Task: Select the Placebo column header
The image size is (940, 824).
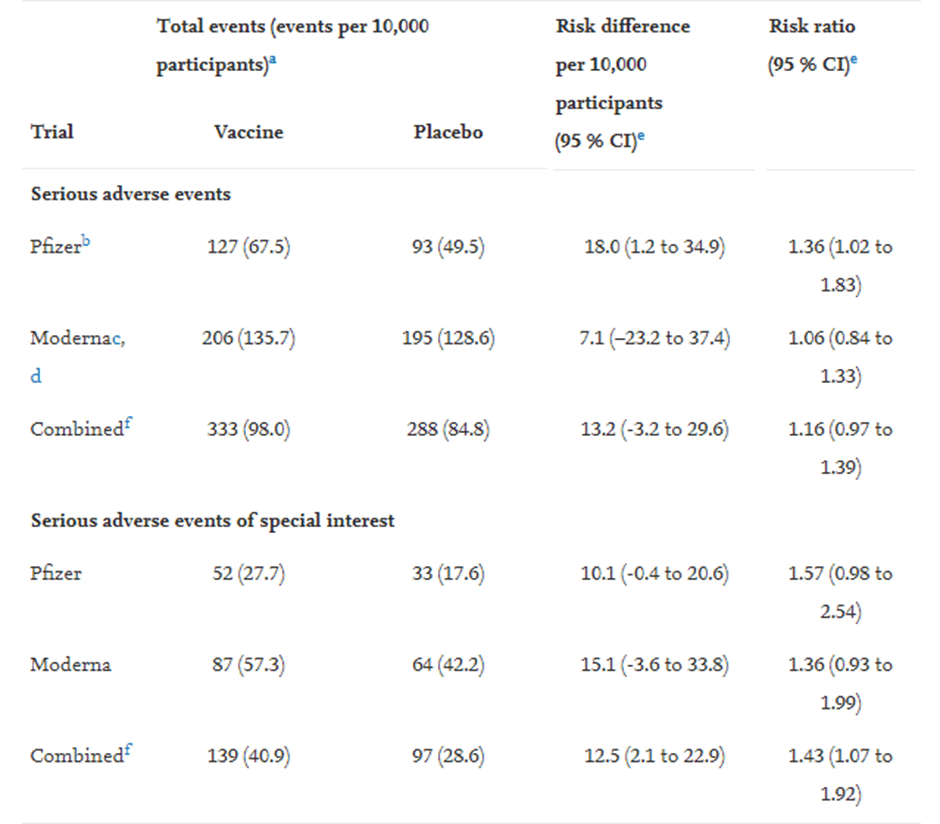Action: [x=448, y=132]
